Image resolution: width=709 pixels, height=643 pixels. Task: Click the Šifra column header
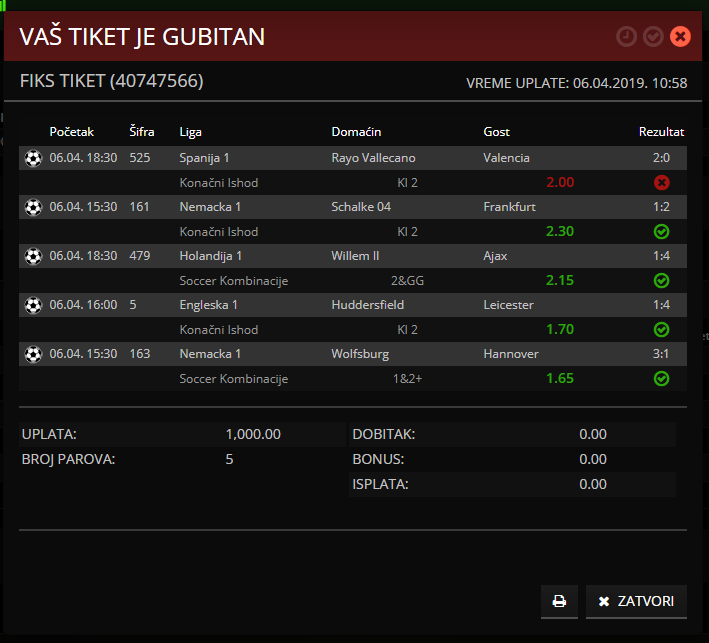142,132
